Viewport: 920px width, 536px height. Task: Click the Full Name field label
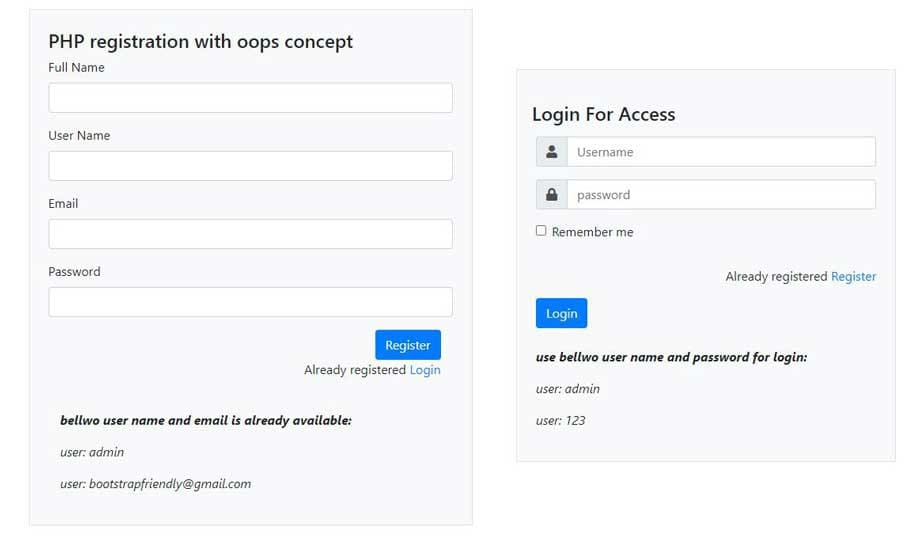pyautogui.click(x=76, y=68)
